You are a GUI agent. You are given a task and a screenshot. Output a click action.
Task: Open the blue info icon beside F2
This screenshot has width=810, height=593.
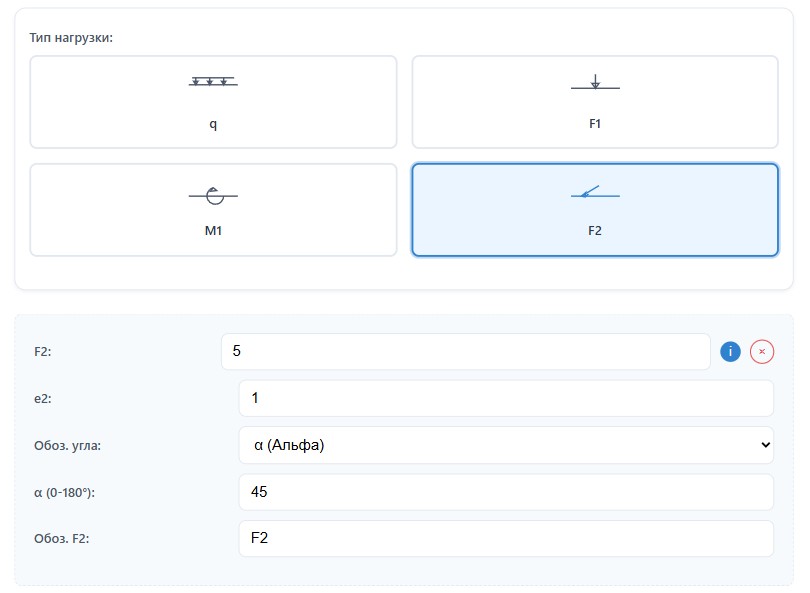point(730,351)
